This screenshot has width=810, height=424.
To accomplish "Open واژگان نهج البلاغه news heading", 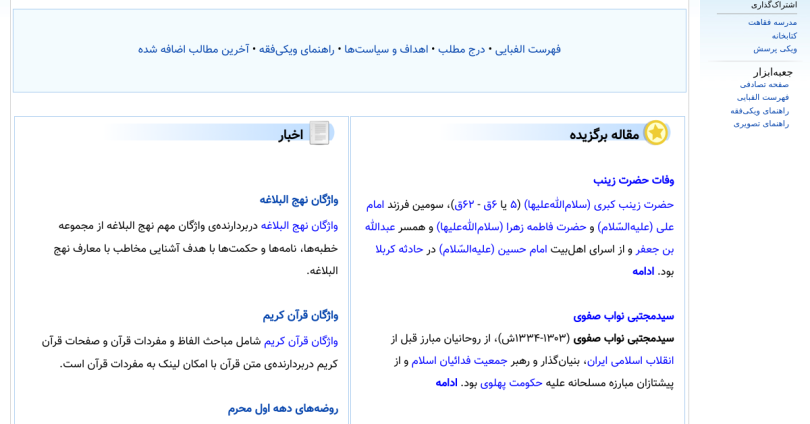I will [299, 200].
